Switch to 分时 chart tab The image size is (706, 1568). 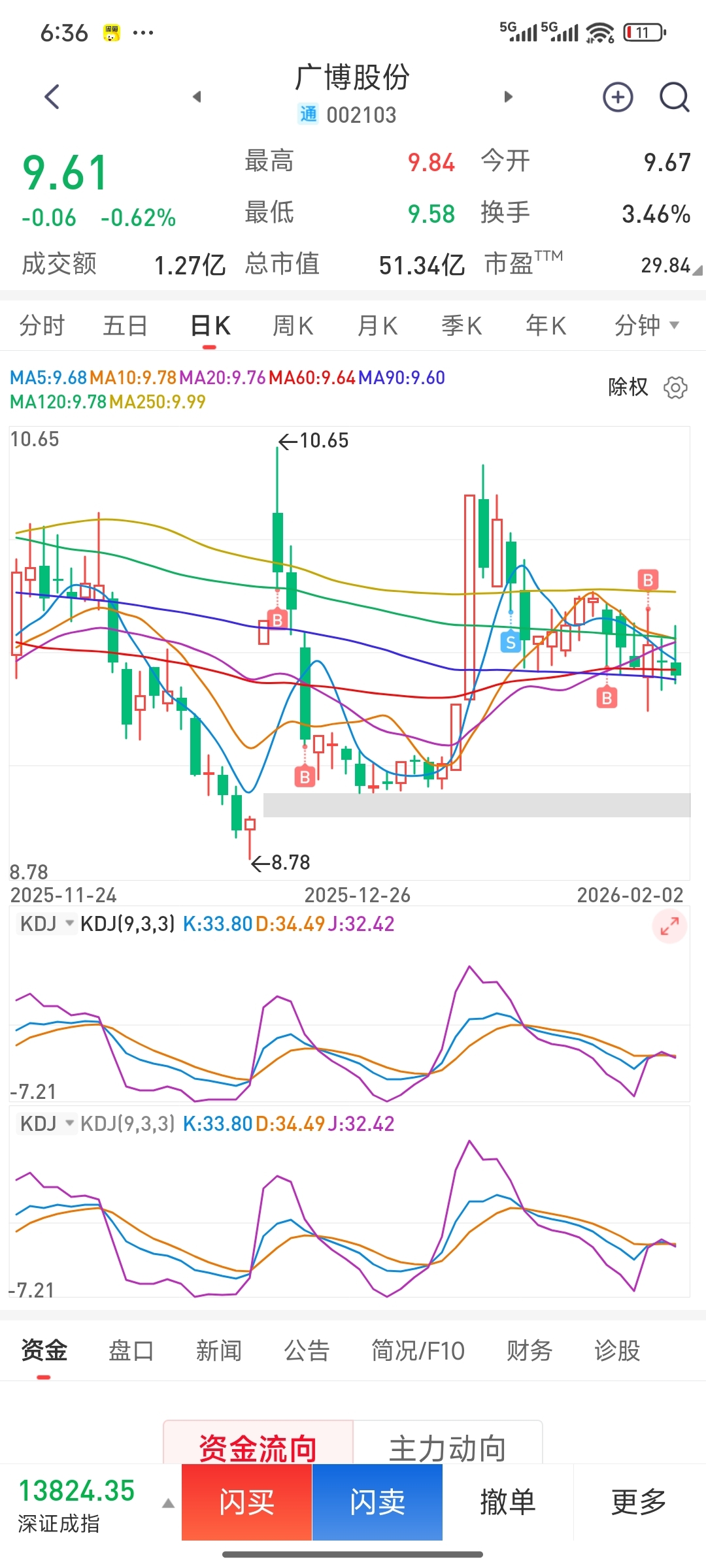pos(42,325)
